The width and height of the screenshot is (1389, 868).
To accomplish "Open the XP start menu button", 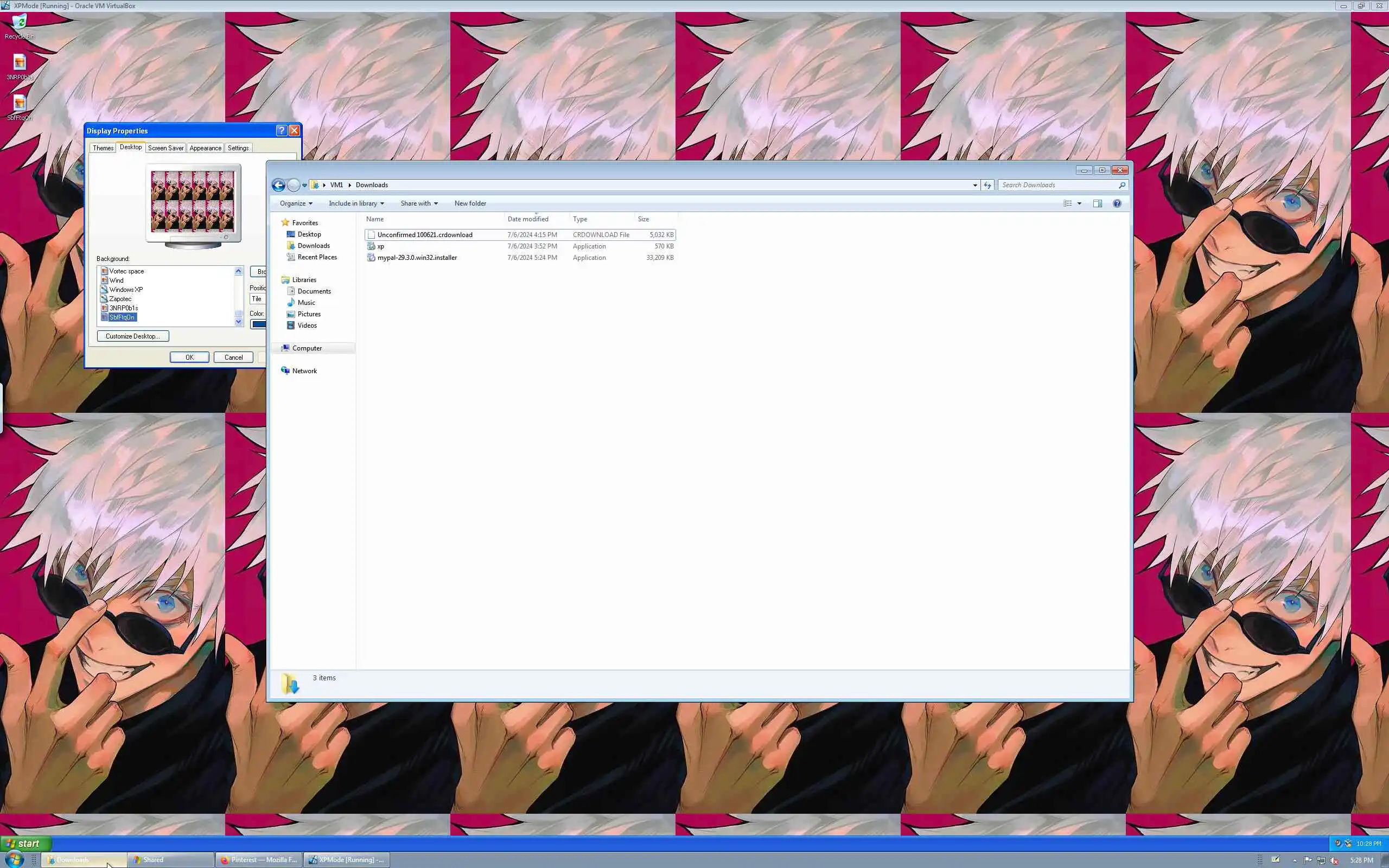I will tap(26, 843).
